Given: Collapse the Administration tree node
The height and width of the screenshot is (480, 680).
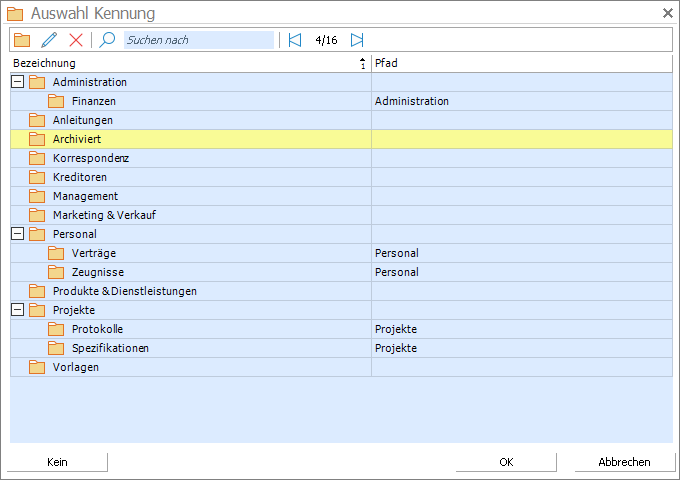Looking at the screenshot, I should coord(17,82).
